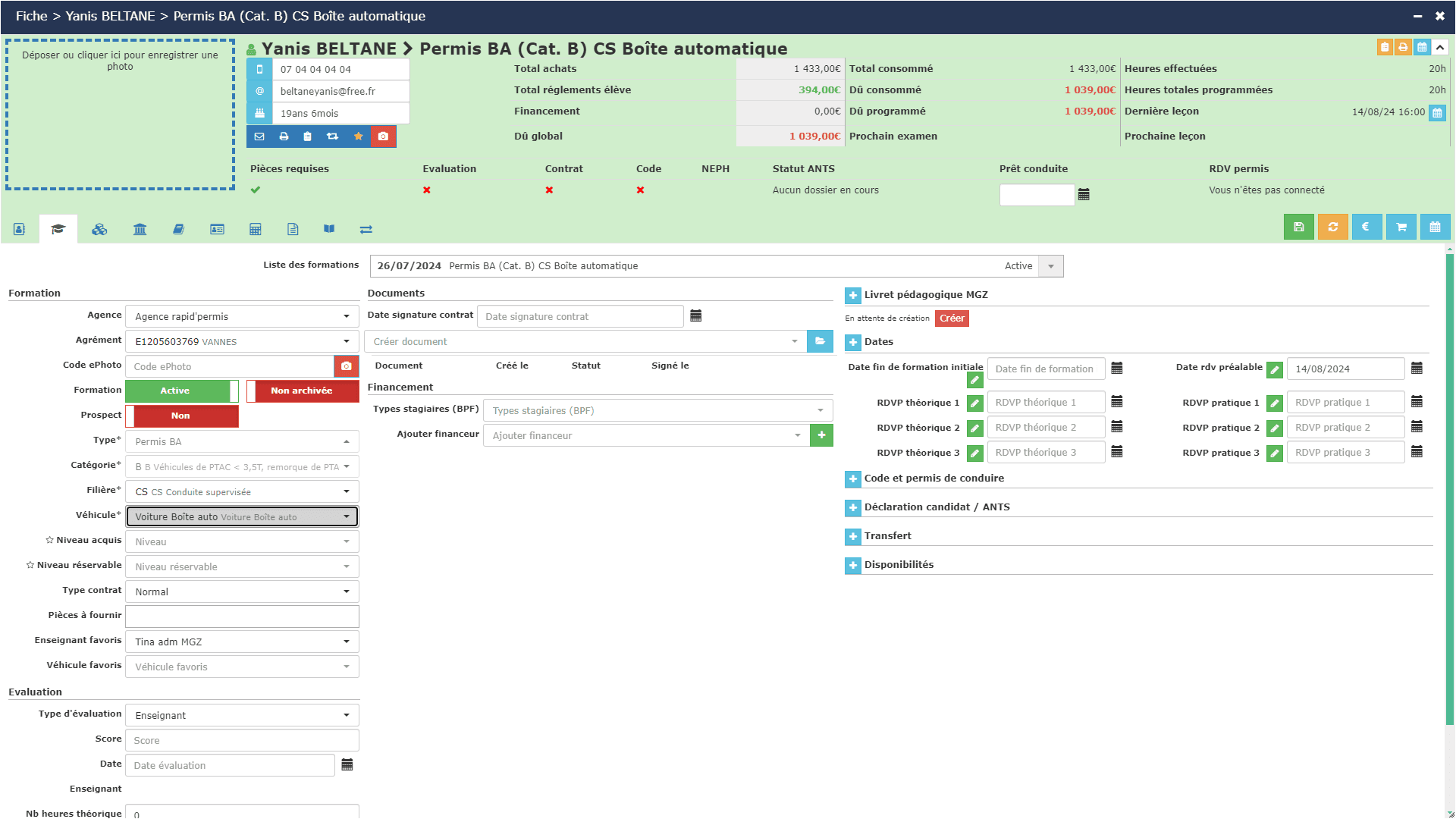The width and height of the screenshot is (1456, 819).
Task: Open the Liste des formations dropdown
Action: [x=717, y=266]
